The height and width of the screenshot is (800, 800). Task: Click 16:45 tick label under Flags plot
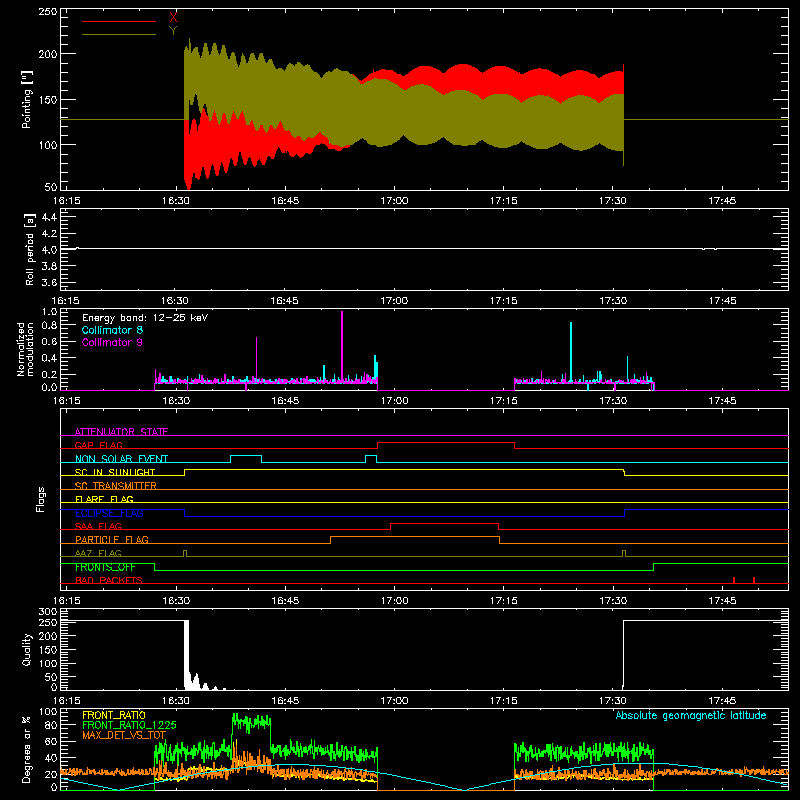click(285, 601)
